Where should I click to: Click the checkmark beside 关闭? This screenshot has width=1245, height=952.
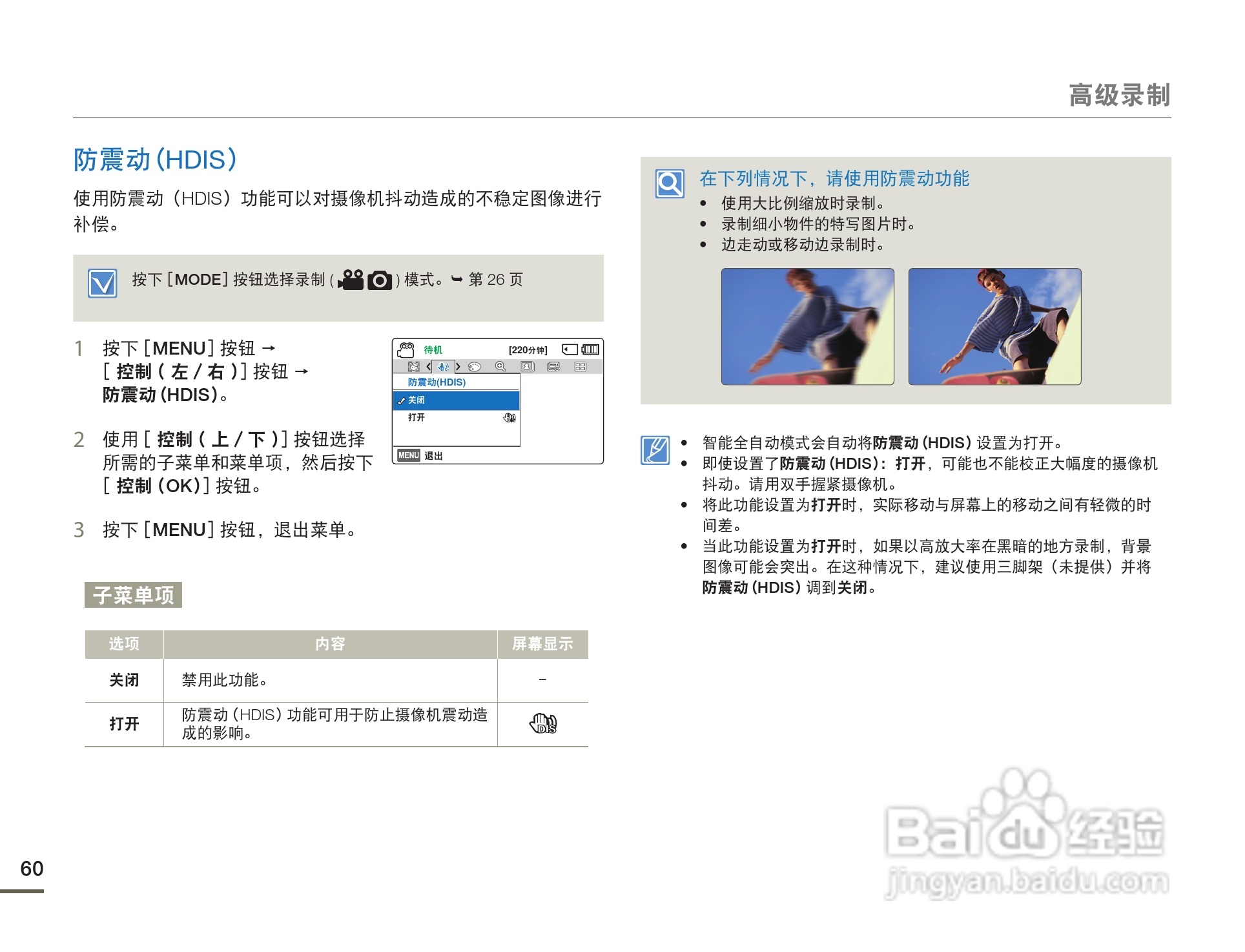(401, 400)
